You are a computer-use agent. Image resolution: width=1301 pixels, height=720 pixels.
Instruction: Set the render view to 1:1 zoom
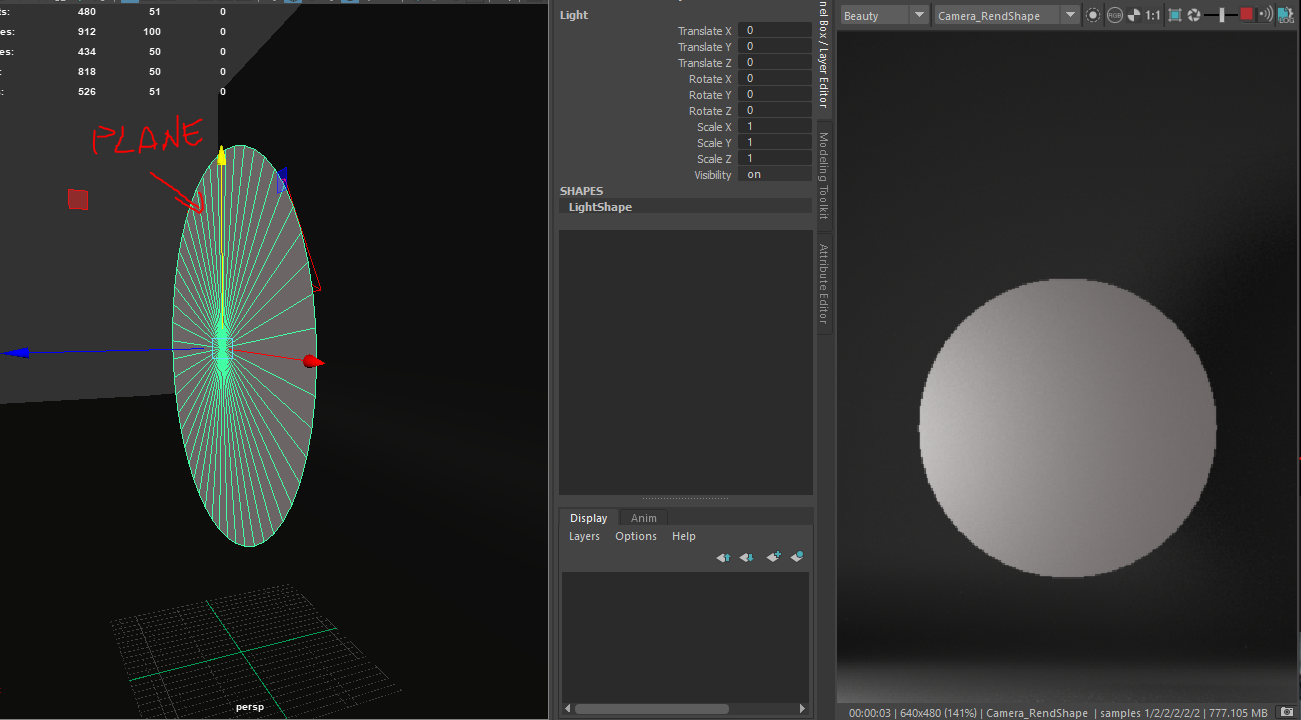[x=1152, y=15]
